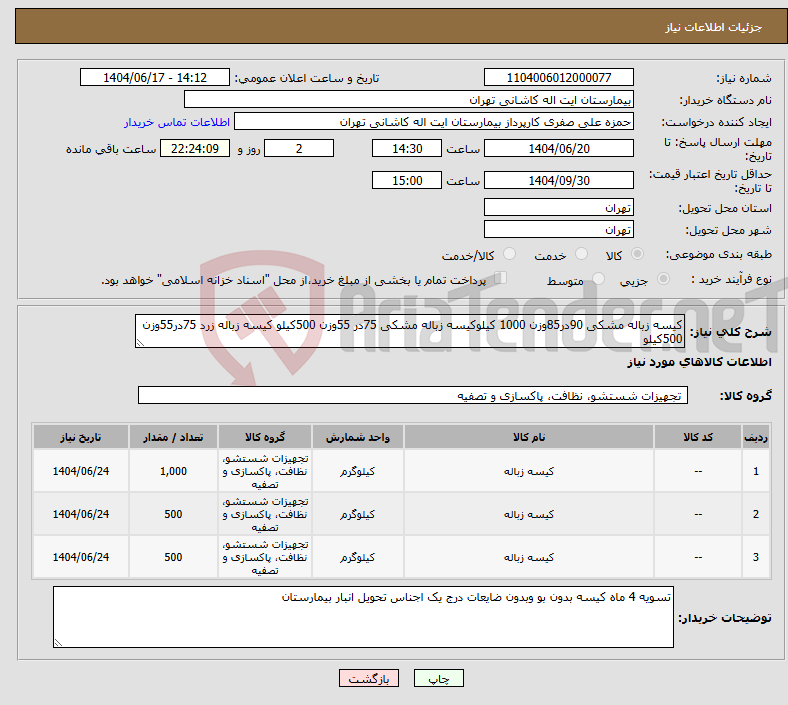The width and height of the screenshot is (788, 705).
Task: Click the استان محل تحویل field
Action: point(558,208)
